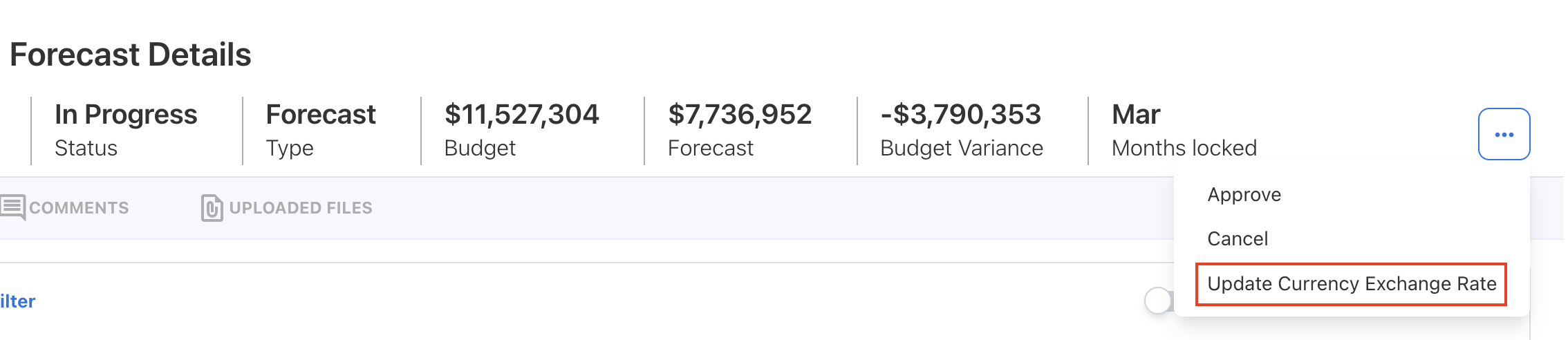The height and width of the screenshot is (340, 1568).
Task: Click the Months locked label
Action: [1184, 149]
